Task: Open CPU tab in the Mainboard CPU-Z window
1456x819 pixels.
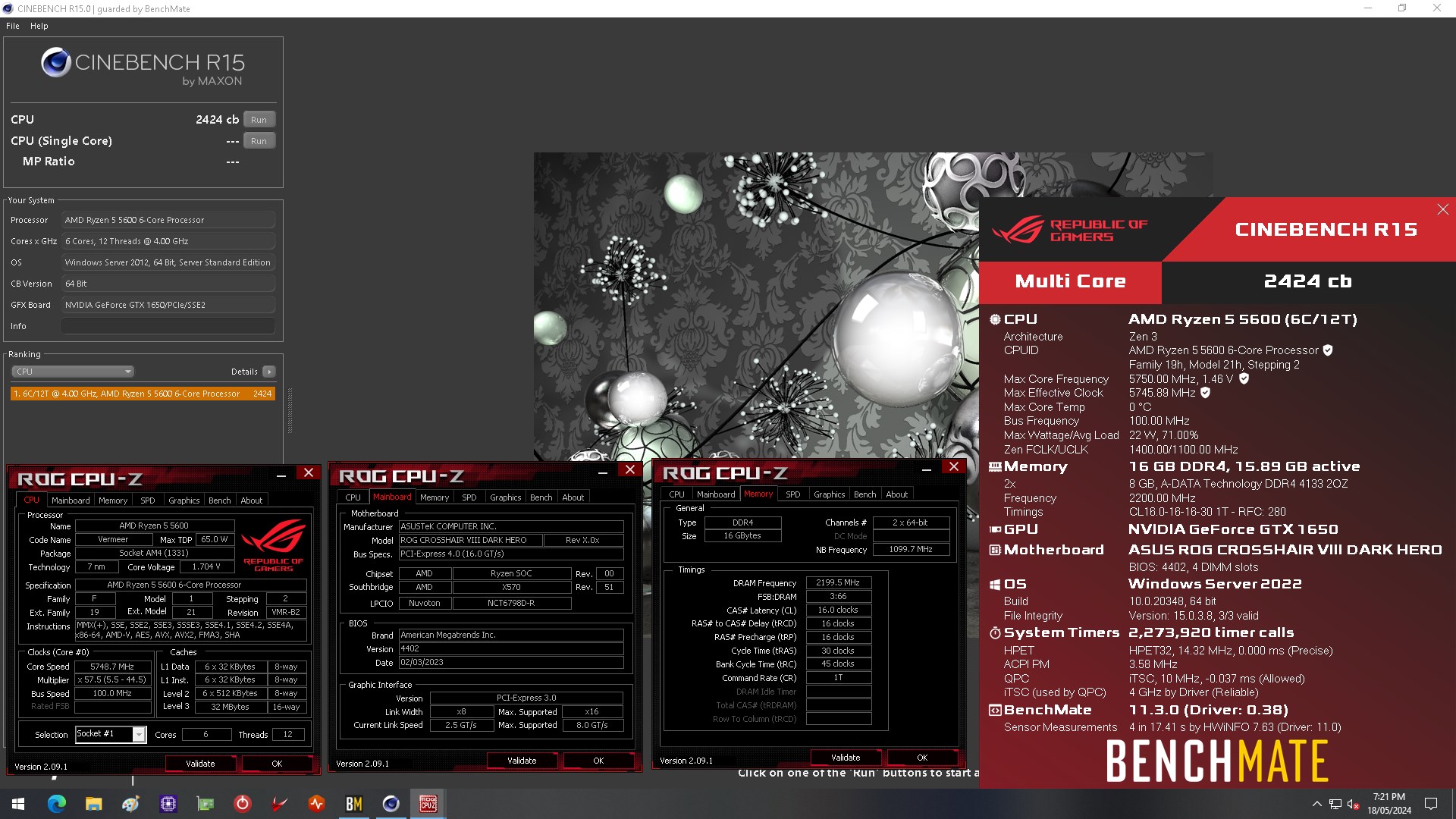Action: 353,497
